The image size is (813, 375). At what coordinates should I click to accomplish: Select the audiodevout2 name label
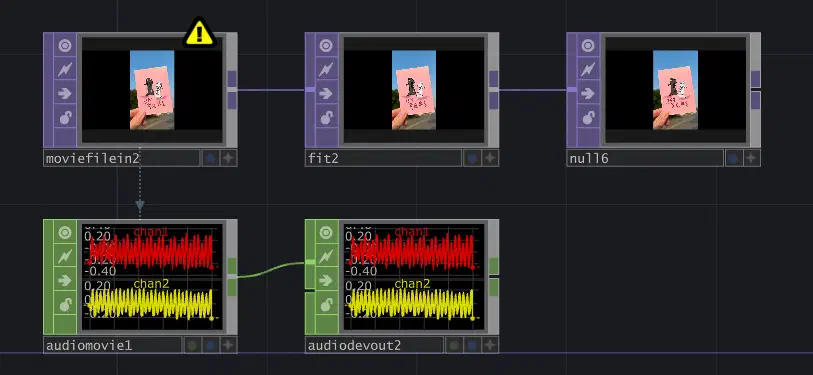pos(374,345)
